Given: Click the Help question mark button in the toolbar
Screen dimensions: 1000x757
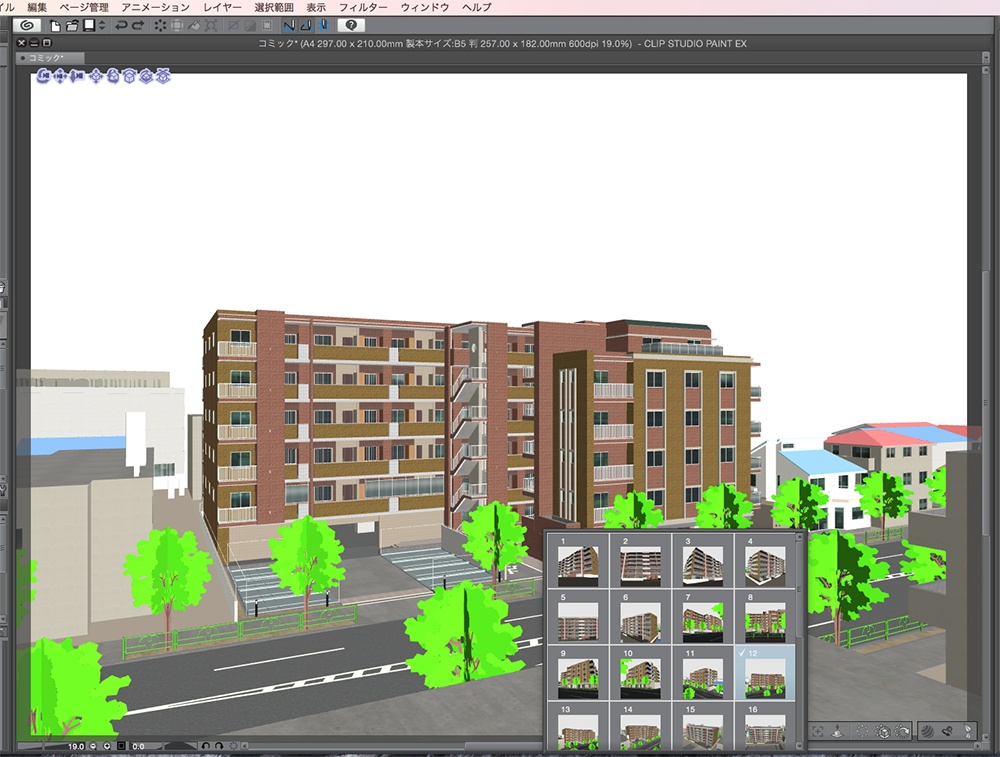Looking at the screenshot, I should coord(352,27).
